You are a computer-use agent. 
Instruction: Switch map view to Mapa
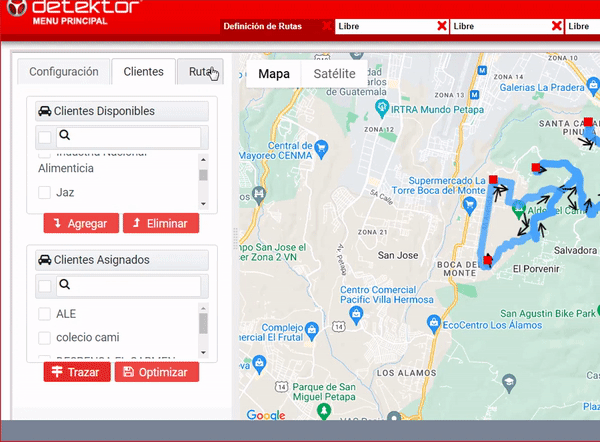pos(274,73)
